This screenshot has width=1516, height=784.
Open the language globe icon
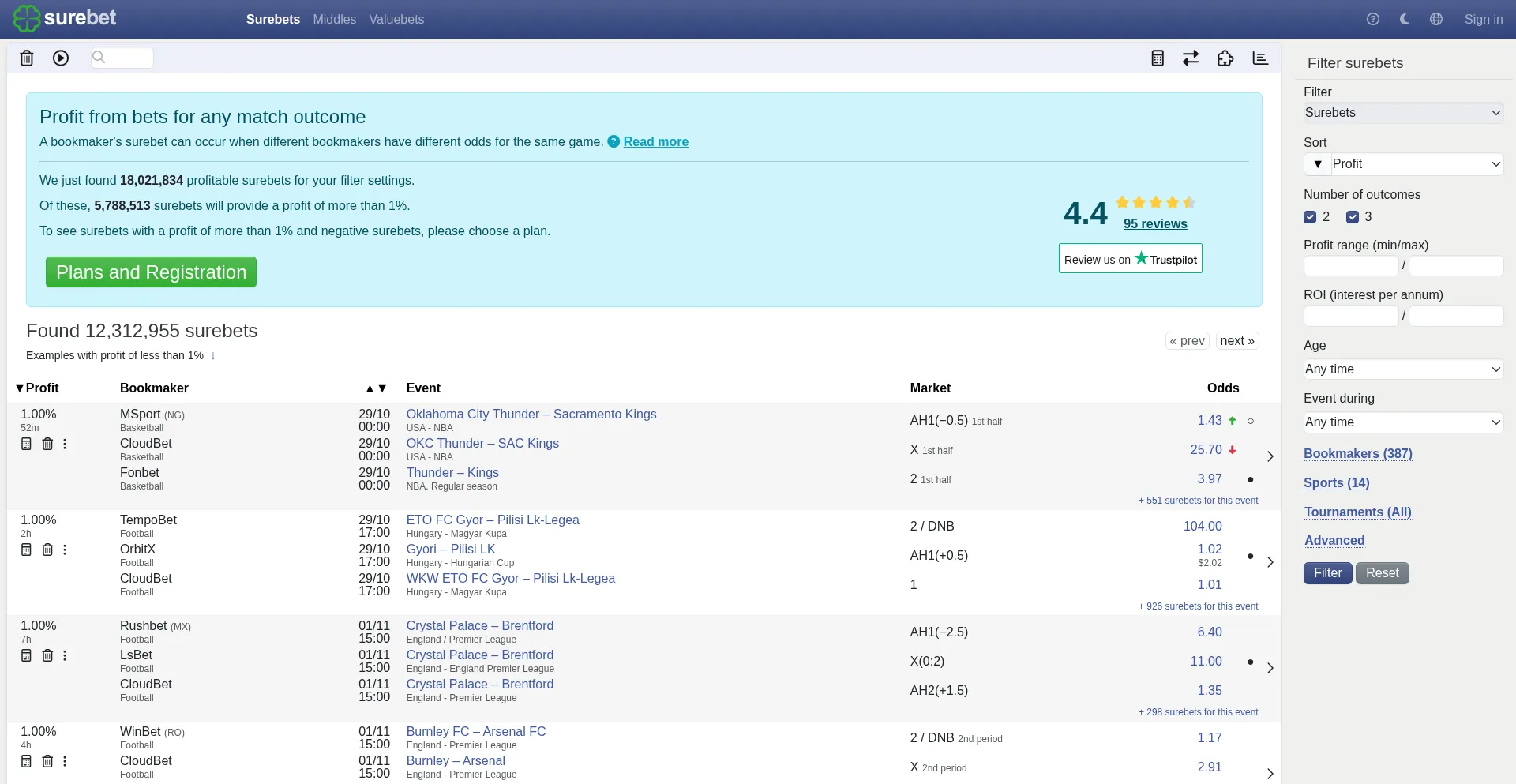pos(1436,19)
